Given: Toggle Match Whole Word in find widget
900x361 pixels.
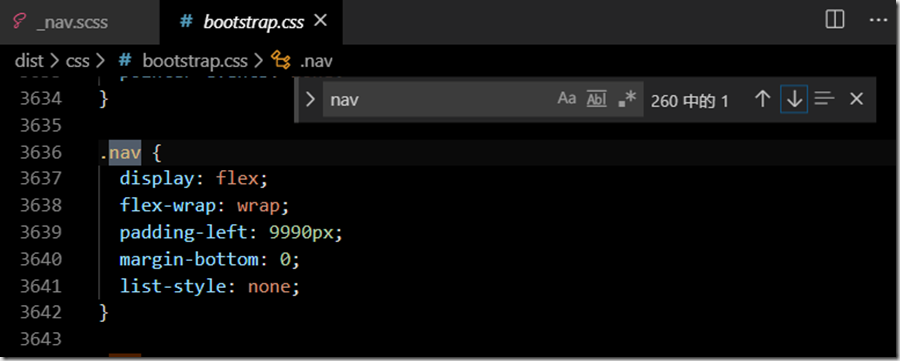Looking at the screenshot, I should click(597, 99).
